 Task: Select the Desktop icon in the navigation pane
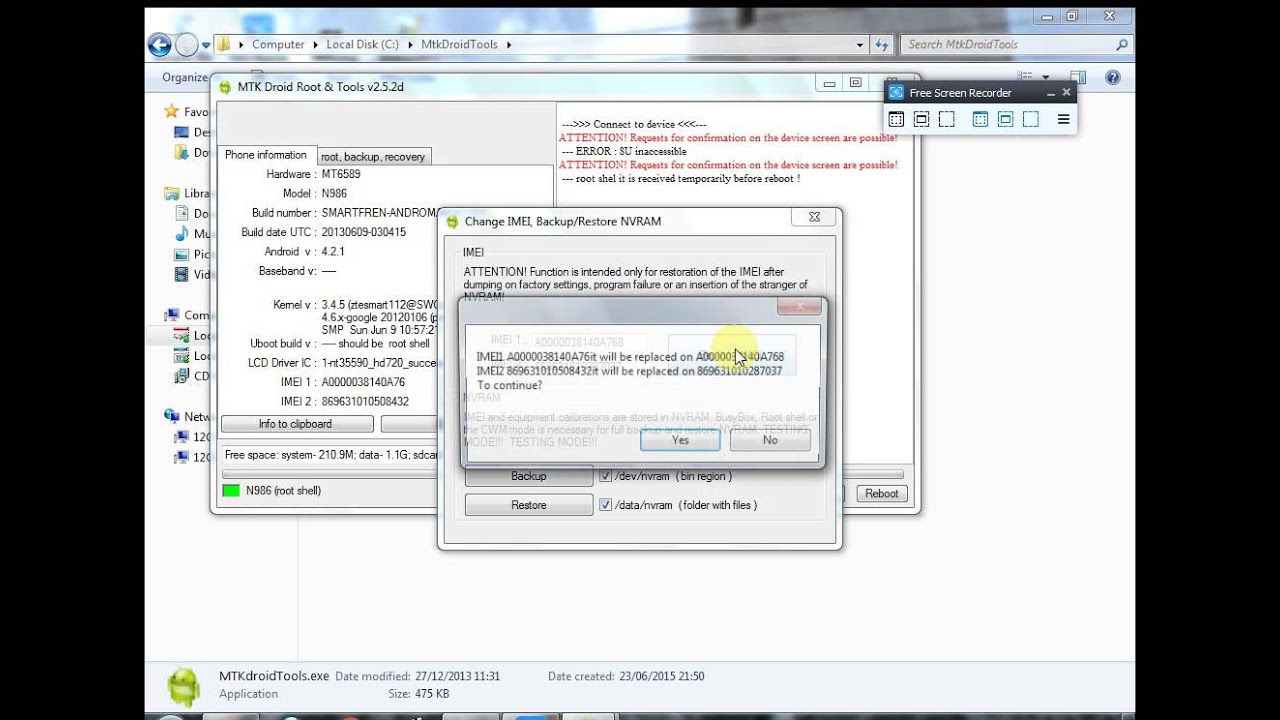click(x=181, y=132)
